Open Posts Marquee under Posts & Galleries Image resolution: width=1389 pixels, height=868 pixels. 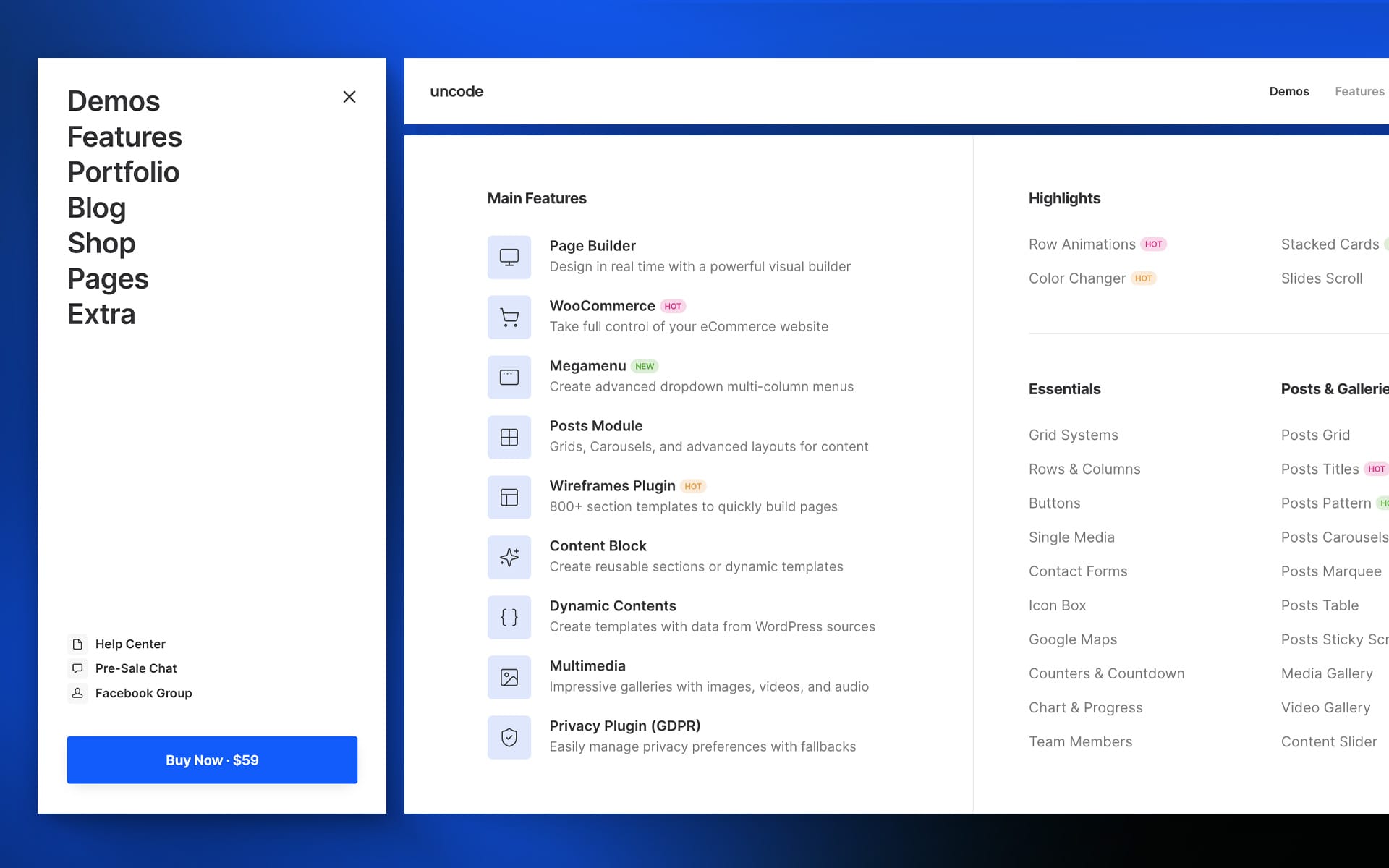(x=1331, y=571)
